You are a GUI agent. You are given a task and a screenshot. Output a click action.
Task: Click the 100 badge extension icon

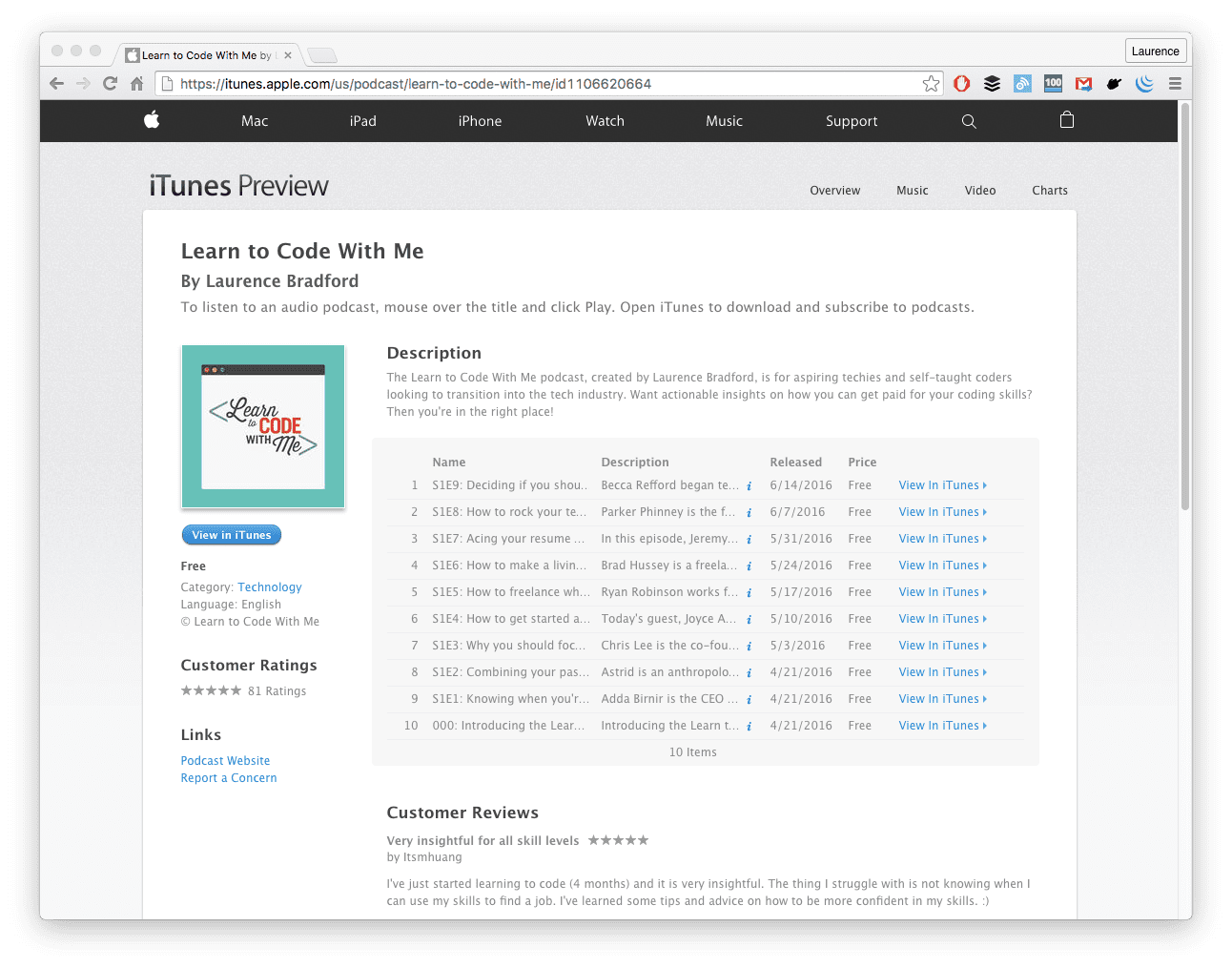(x=1053, y=84)
